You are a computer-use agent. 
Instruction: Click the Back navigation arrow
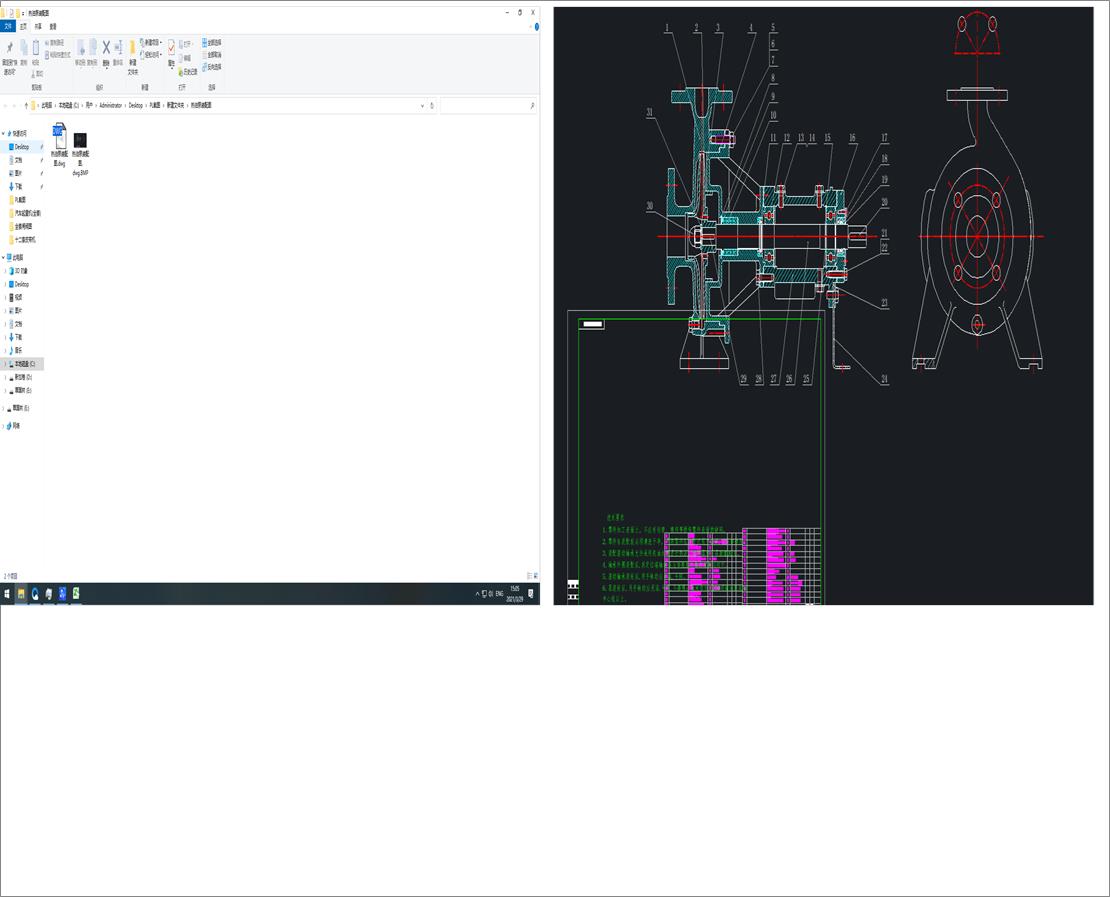coord(7,105)
